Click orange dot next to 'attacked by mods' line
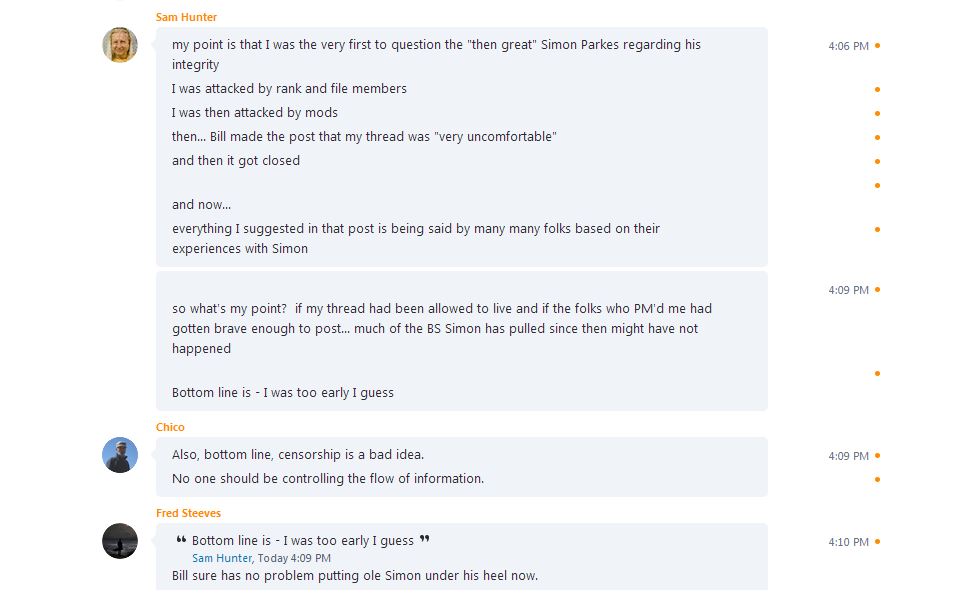Image resolution: width=974 pixels, height=607 pixels. [877, 114]
